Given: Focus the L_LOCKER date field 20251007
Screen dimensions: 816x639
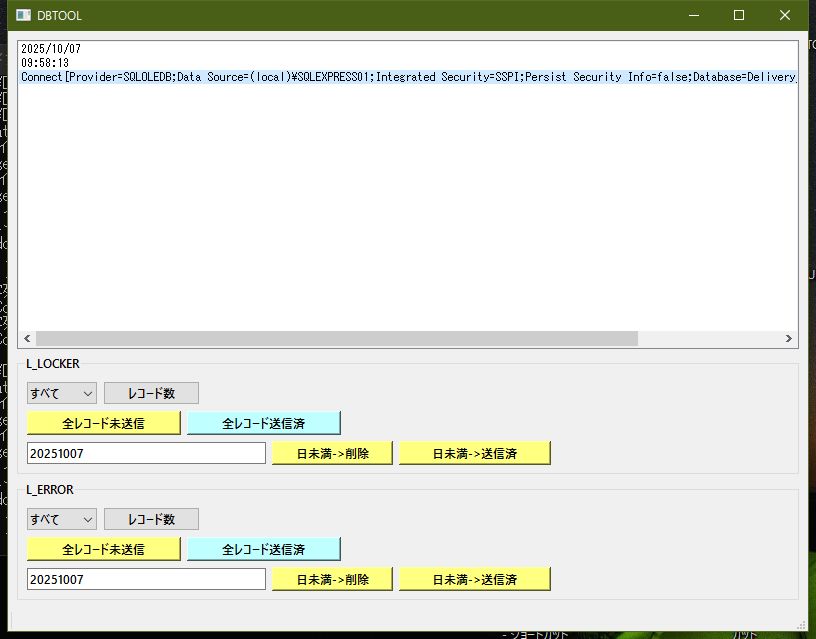Looking at the screenshot, I should click(146, 453).
